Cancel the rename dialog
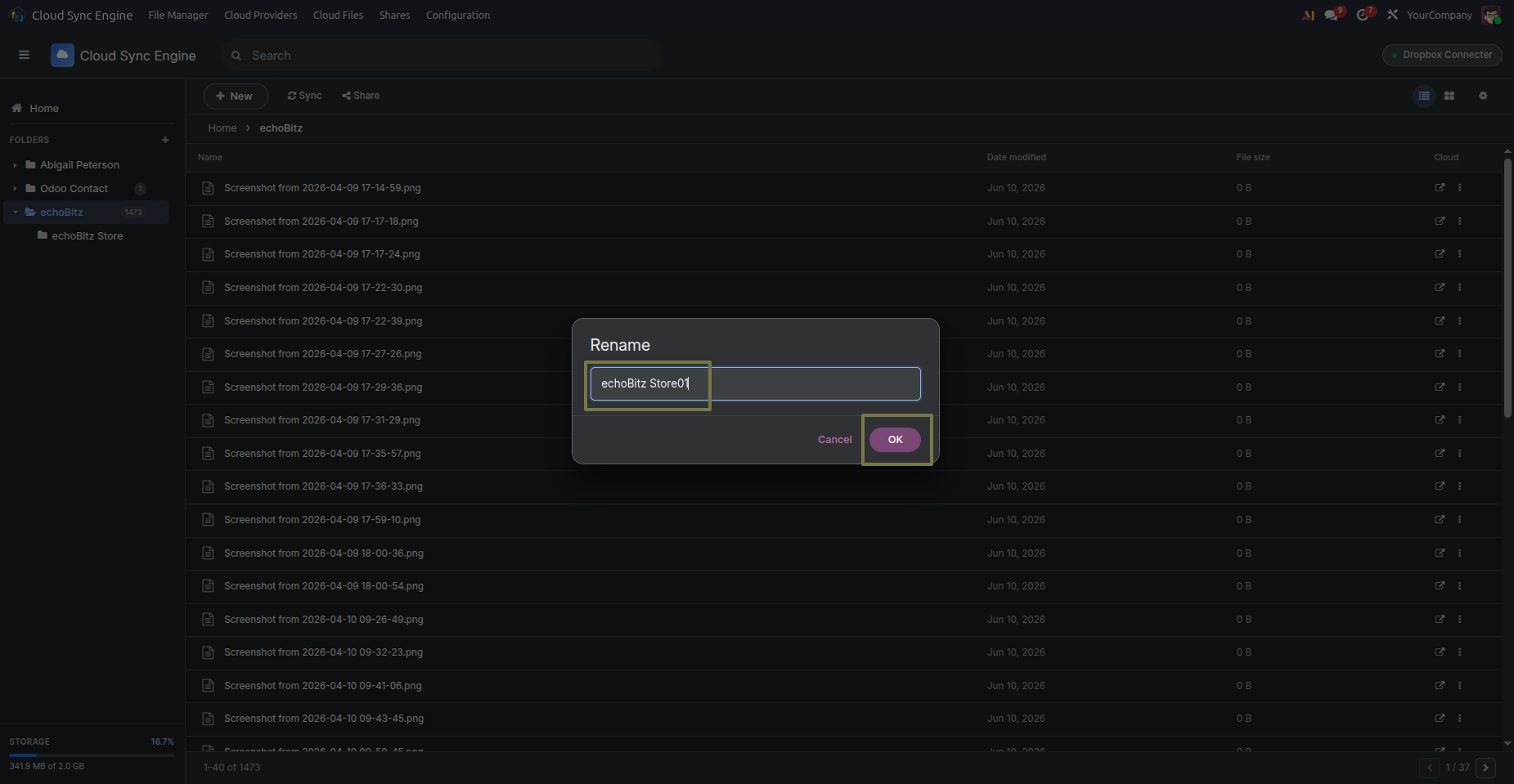 pyautogui.click(x=834, y=440)
